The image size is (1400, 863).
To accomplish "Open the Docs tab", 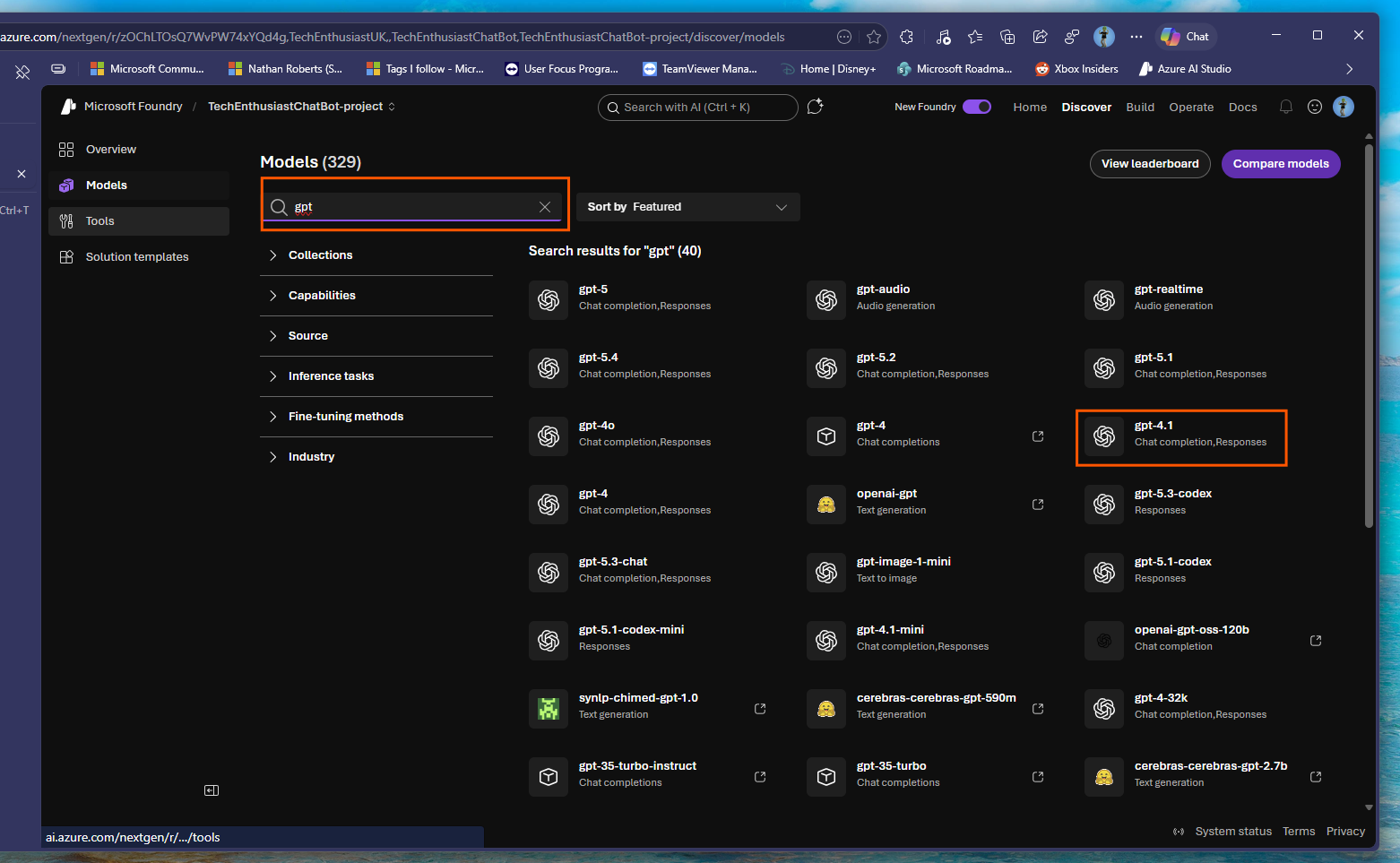I will pos(1242,107).
